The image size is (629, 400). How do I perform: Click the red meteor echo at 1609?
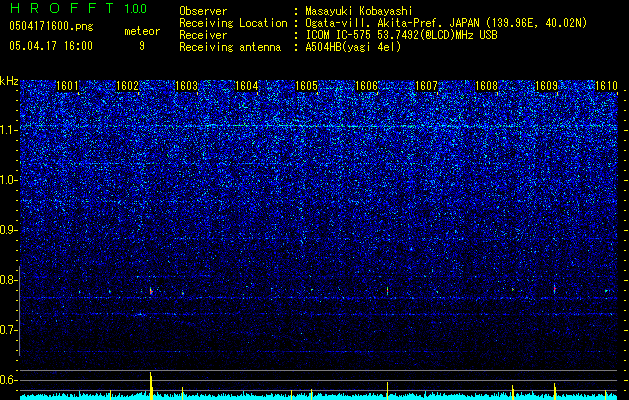(554, 288)
